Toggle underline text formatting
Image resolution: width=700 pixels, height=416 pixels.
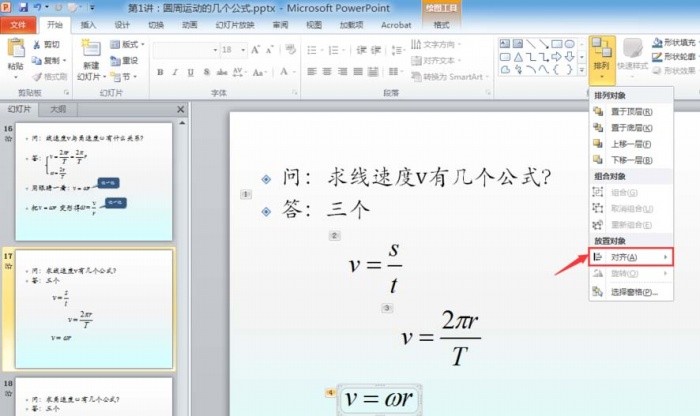(191, 72)
